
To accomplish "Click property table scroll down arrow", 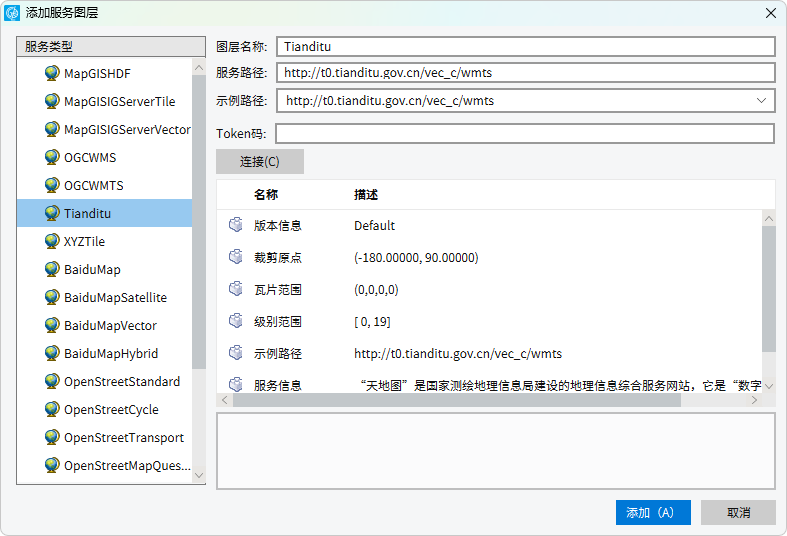I will (768, 386).
